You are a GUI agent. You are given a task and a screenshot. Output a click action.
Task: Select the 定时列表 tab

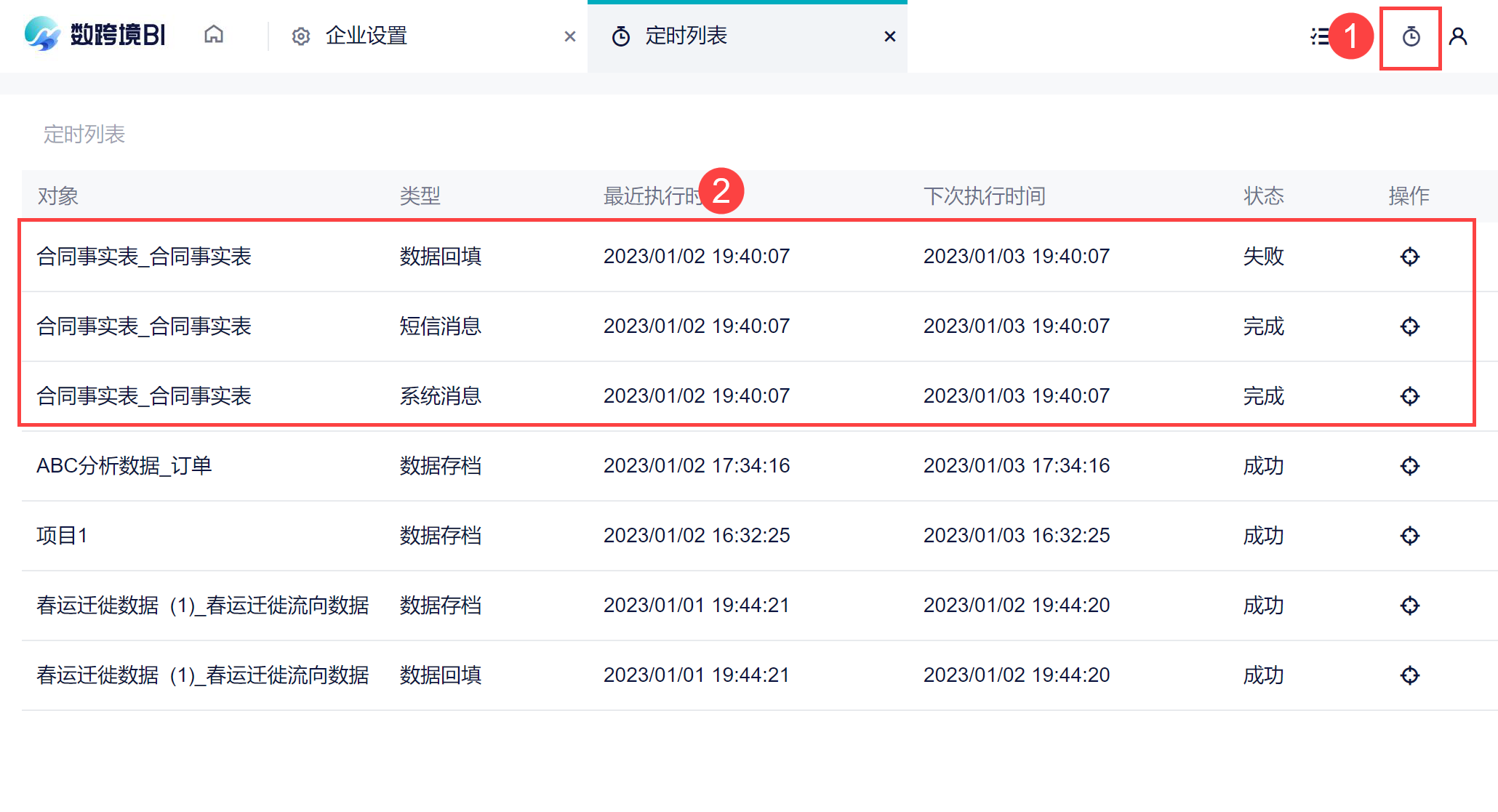[x=686, y=36]
